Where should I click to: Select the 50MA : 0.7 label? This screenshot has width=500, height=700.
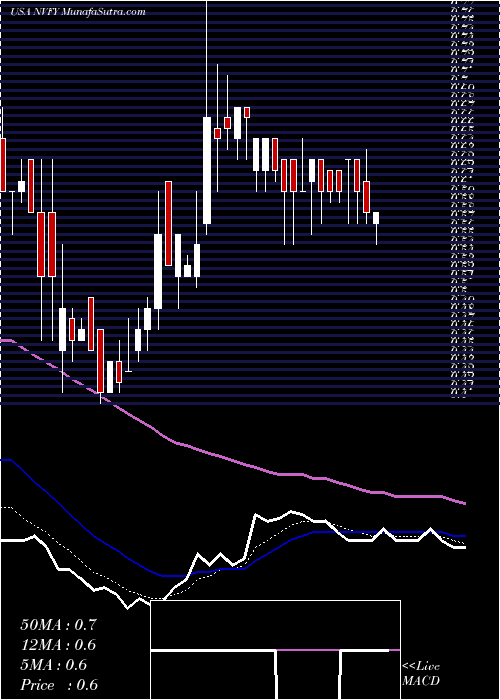point(58,625)
